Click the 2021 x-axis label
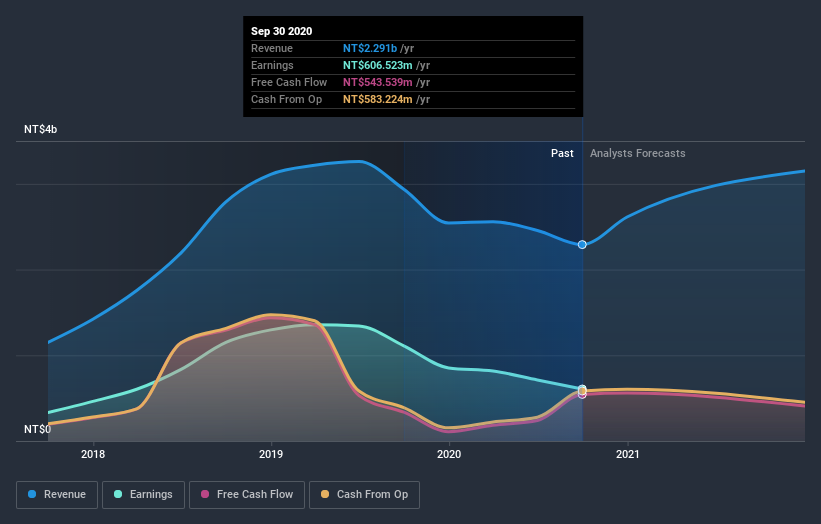This screenshot has width=821, height=524. (628, 454)
